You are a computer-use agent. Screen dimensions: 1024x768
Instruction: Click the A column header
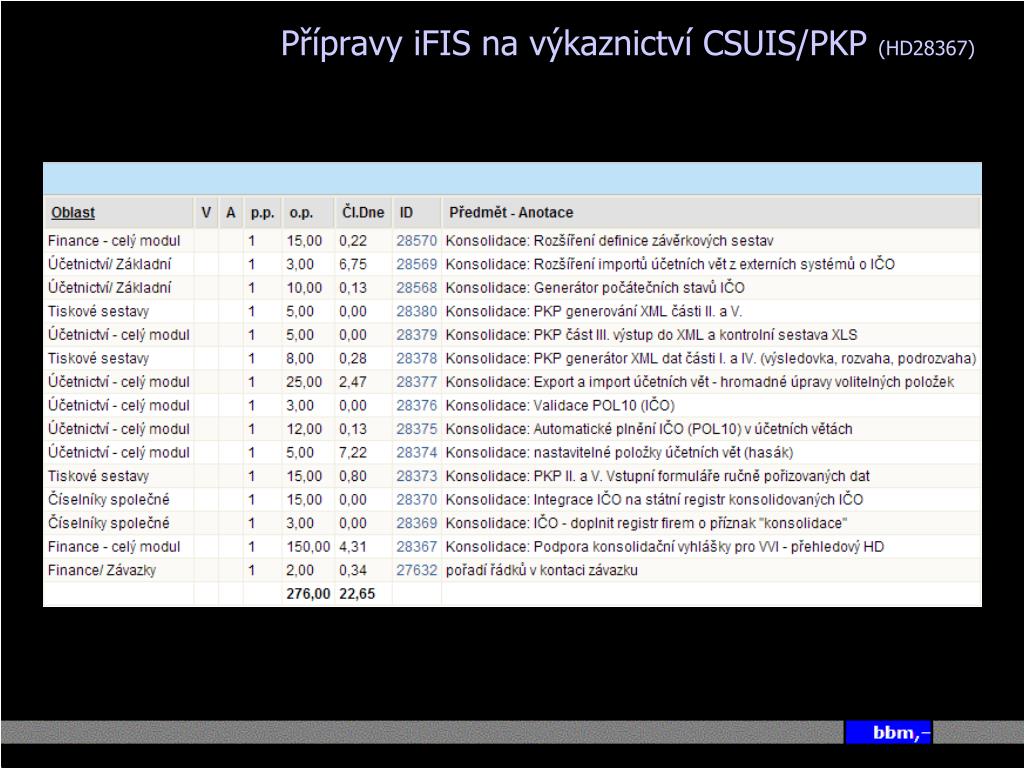(231, 213)
